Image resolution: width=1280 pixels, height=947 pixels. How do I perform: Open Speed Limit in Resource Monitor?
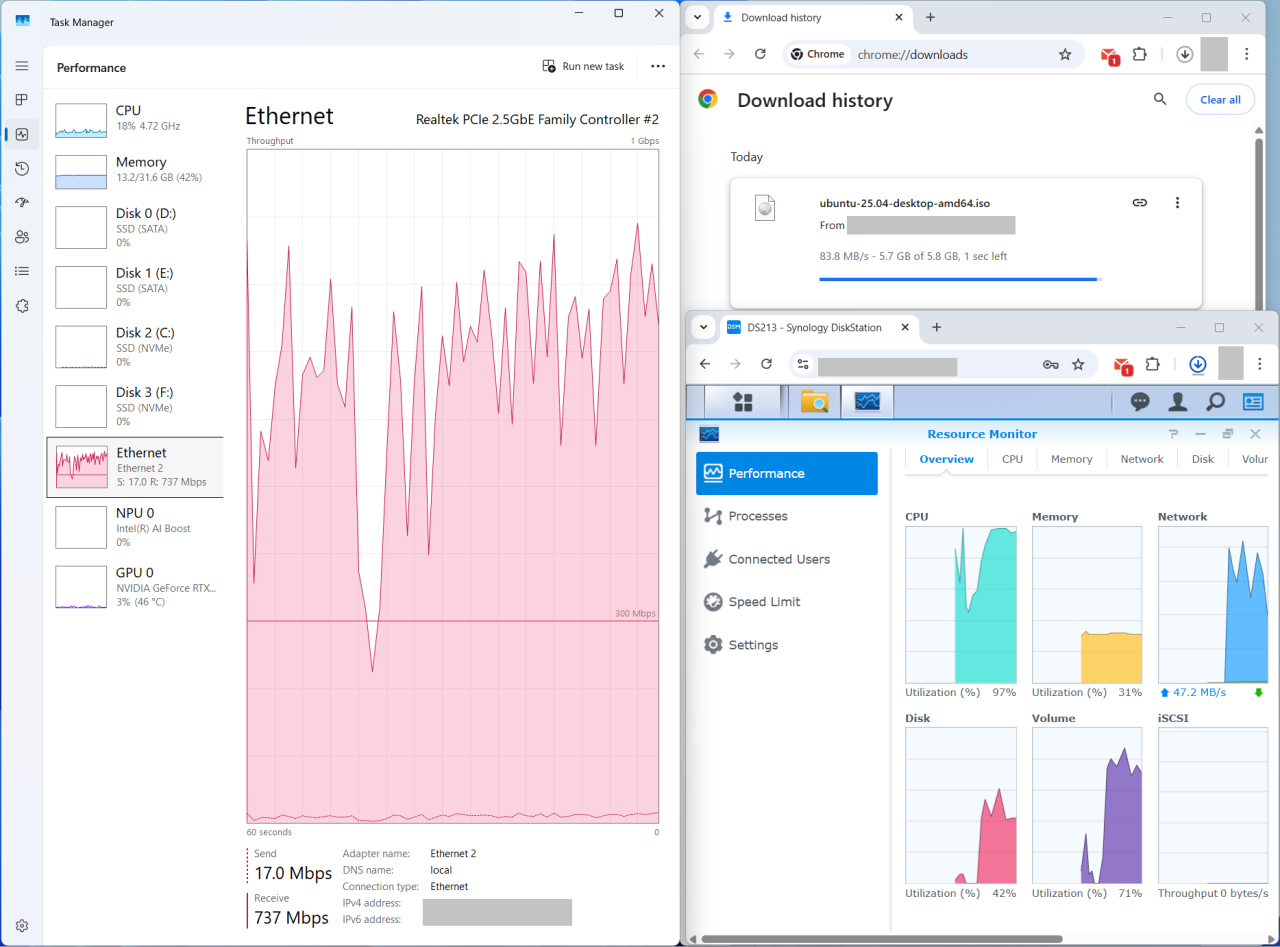click(x=787, y=602)
